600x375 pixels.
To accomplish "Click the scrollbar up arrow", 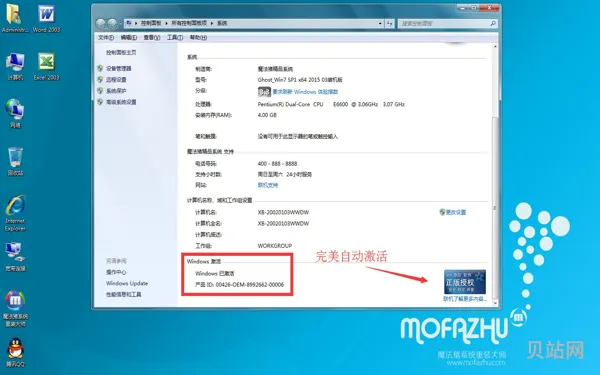I will pos(495,47).
